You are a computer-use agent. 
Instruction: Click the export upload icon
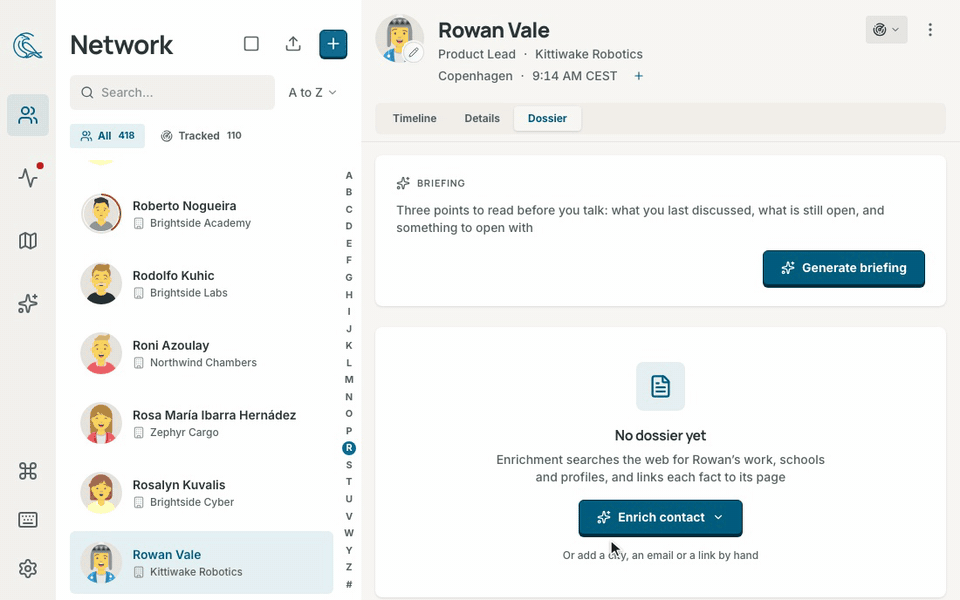tap(293, 44)
